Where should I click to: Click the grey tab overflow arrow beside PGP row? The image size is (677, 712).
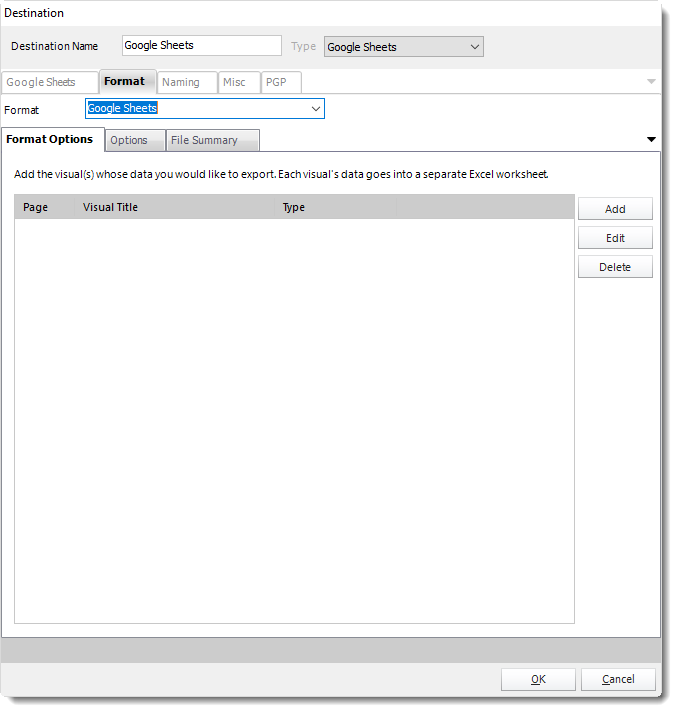tap(651, 82)
